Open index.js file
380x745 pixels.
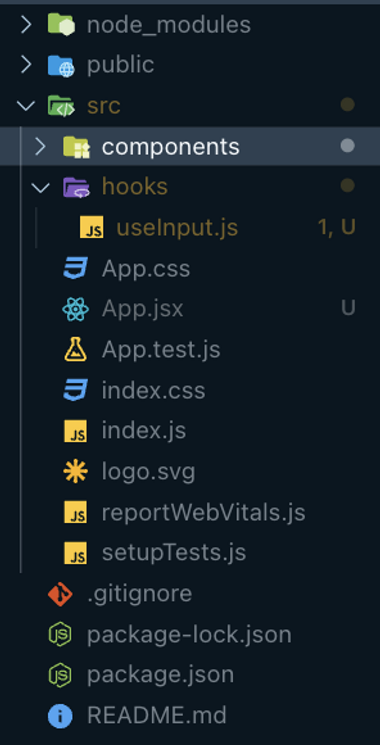190,431
